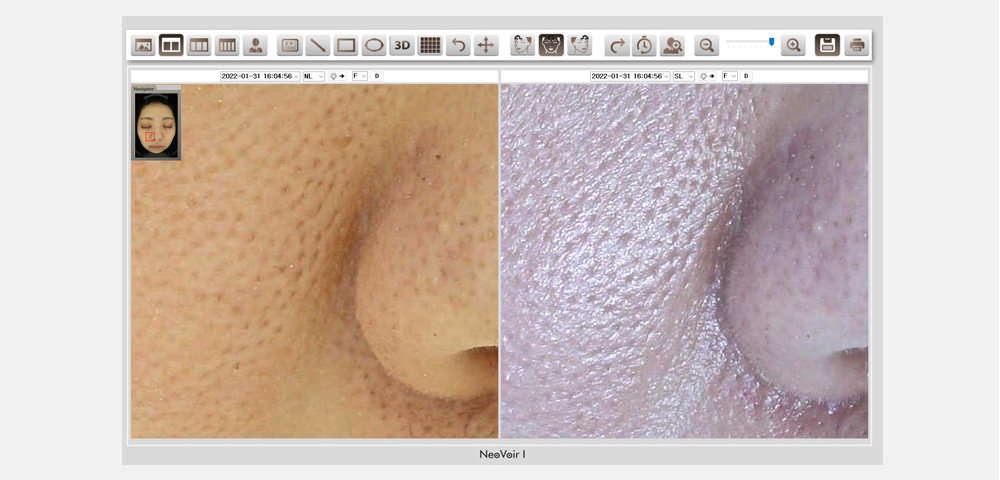The width and height of the screenshot is (1000, 480).
Task: Open the NL light mode dropdown
Action: 313,76
